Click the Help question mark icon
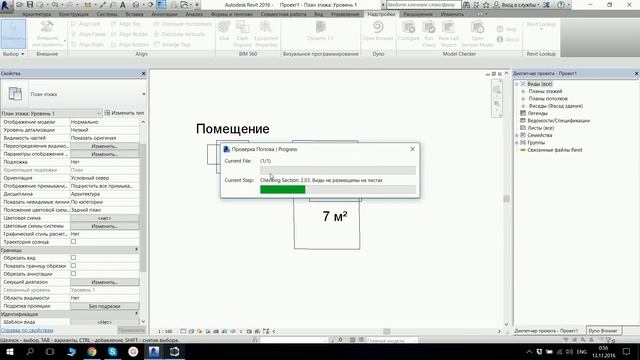This screenshot has width=640, height=360. click(561, 5)
